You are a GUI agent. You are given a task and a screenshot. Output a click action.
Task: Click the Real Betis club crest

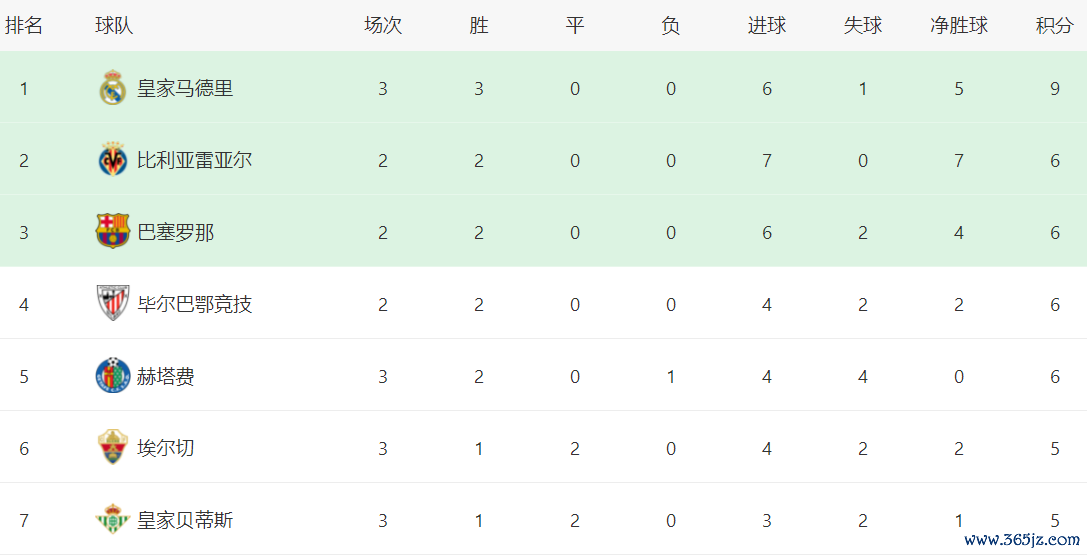112,520
